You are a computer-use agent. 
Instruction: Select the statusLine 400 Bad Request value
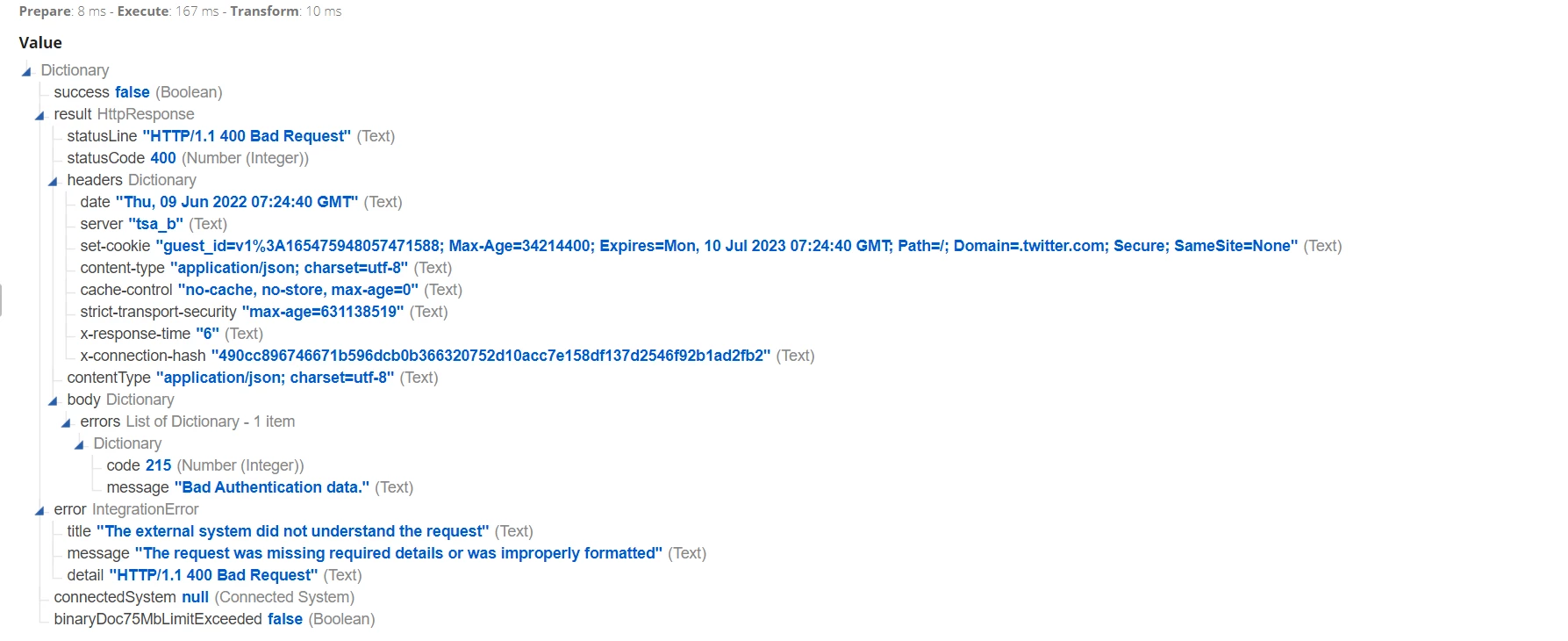[x=247, y=136]
